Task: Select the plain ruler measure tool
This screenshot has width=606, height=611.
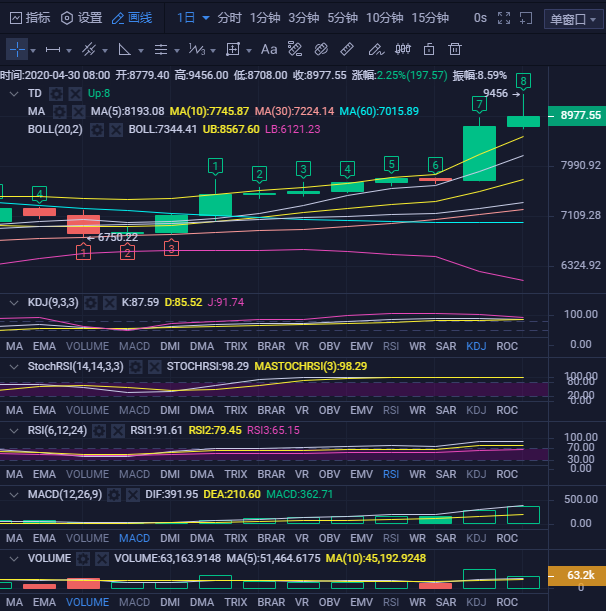Action: [347, 49]
